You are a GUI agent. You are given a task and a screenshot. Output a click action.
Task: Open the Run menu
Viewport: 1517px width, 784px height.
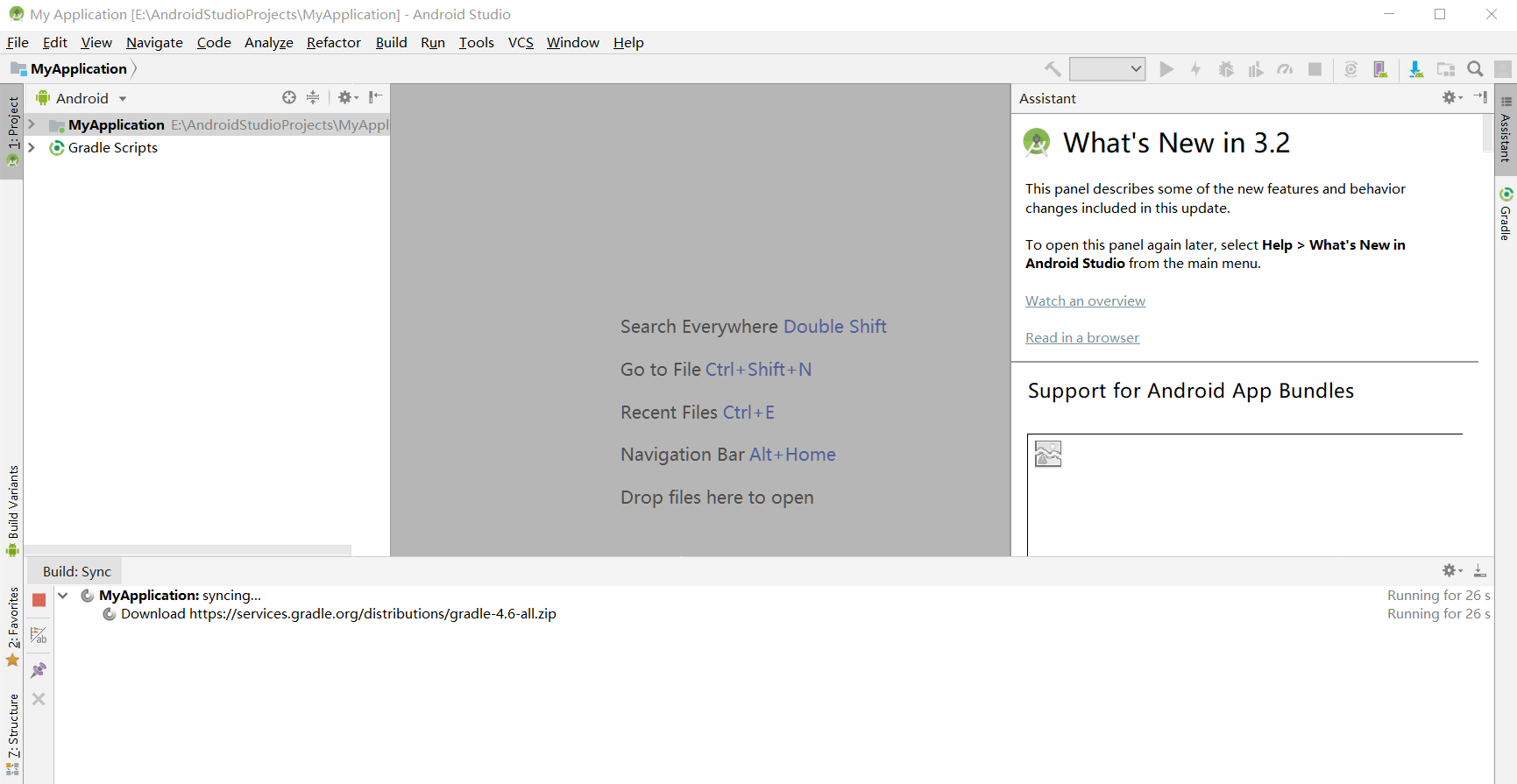click(x=433, y=42)
